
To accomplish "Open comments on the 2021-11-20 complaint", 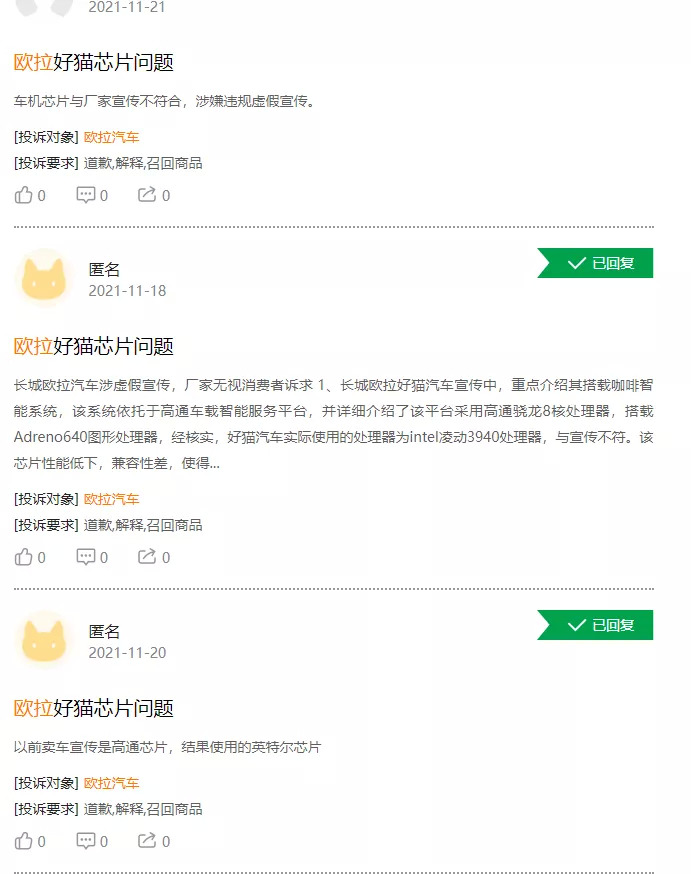I will pyautogui.click(x=87, y=841).
